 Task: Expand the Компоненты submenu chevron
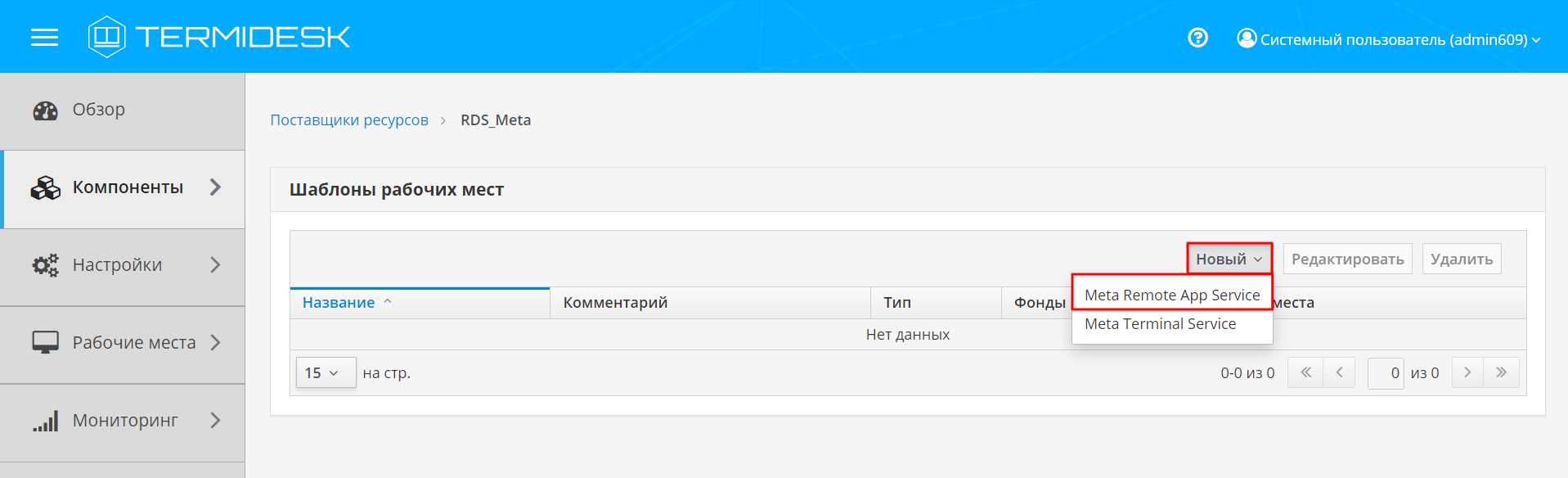click(216, 187)
